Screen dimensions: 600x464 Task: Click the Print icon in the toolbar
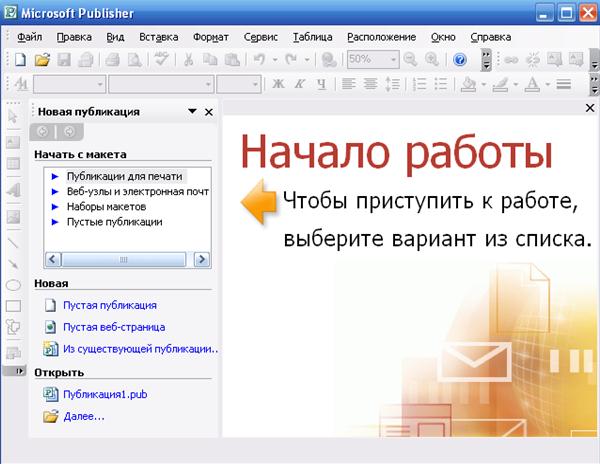point(112,60)
